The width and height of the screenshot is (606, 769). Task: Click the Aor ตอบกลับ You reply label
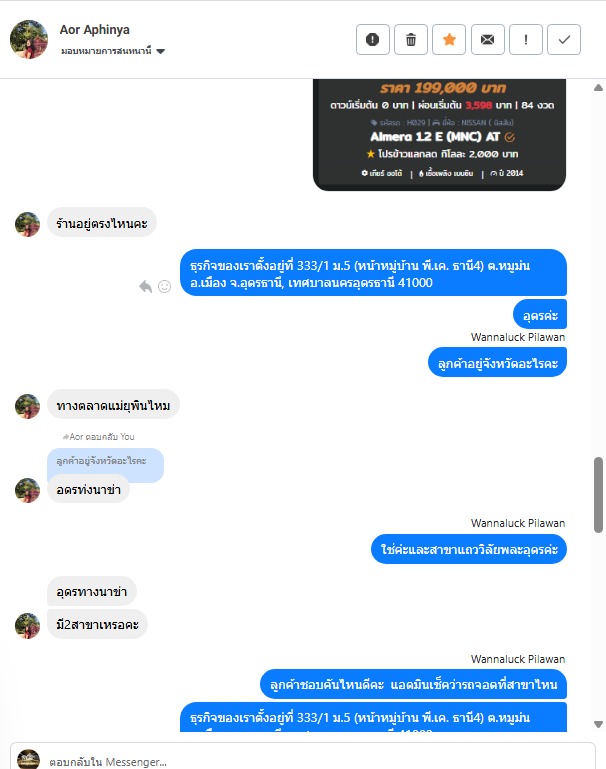[99, 436]
